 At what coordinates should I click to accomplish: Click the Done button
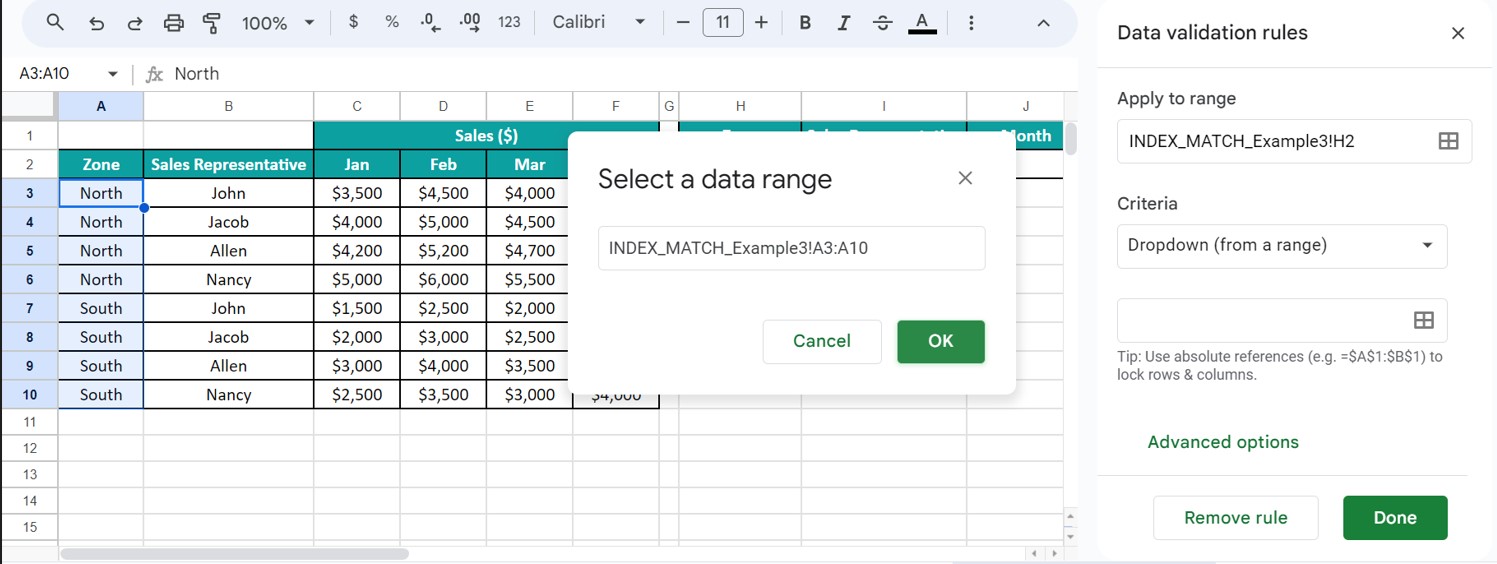(1395, 518)
